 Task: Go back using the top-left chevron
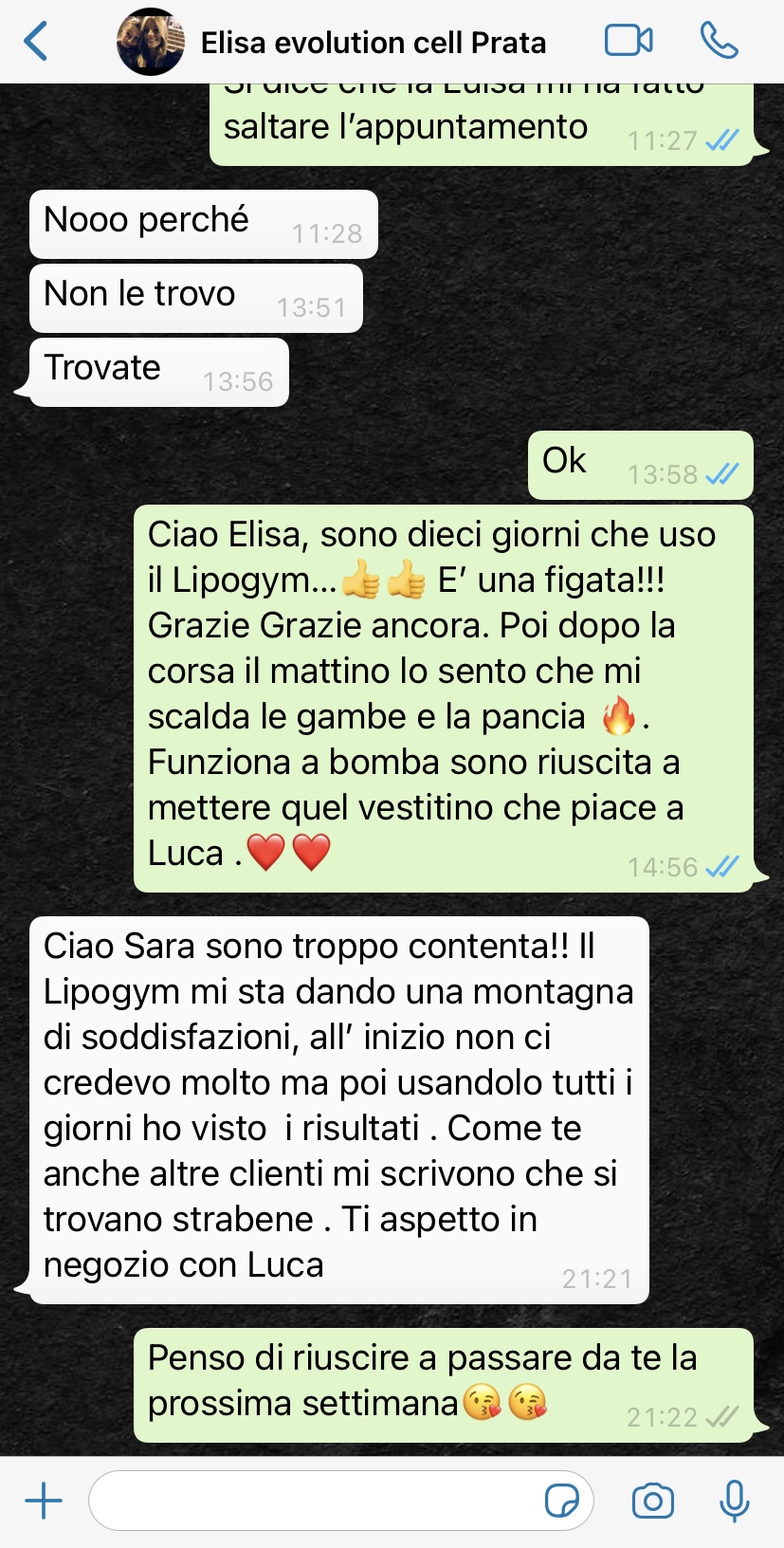[36, 42]
